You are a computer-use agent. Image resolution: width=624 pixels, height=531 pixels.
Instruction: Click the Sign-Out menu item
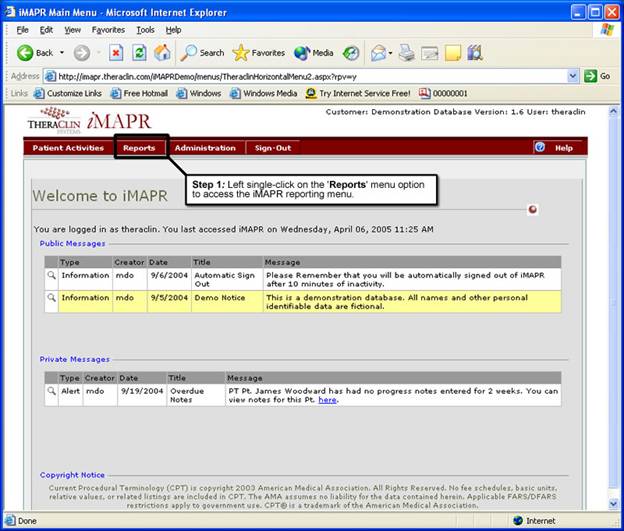[x=272, y=148]
